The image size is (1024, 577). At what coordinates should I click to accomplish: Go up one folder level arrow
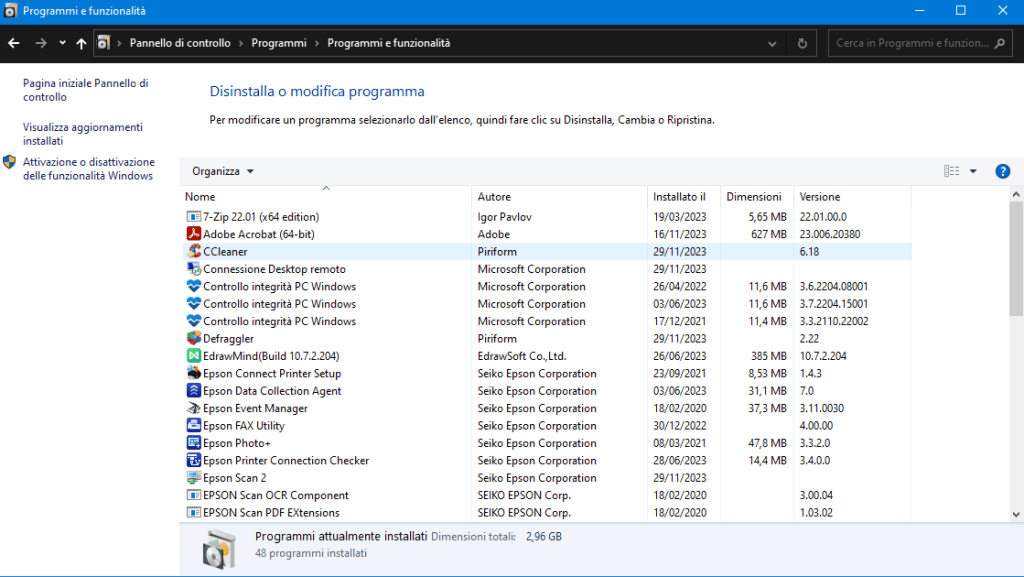(x=81, y=44)
